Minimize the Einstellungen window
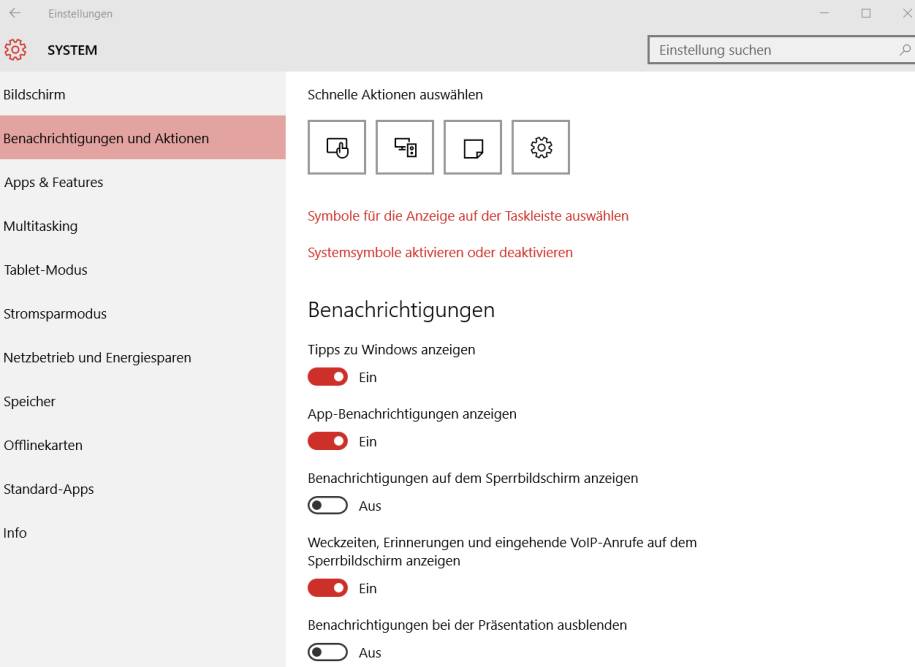 tap(824, 13)
